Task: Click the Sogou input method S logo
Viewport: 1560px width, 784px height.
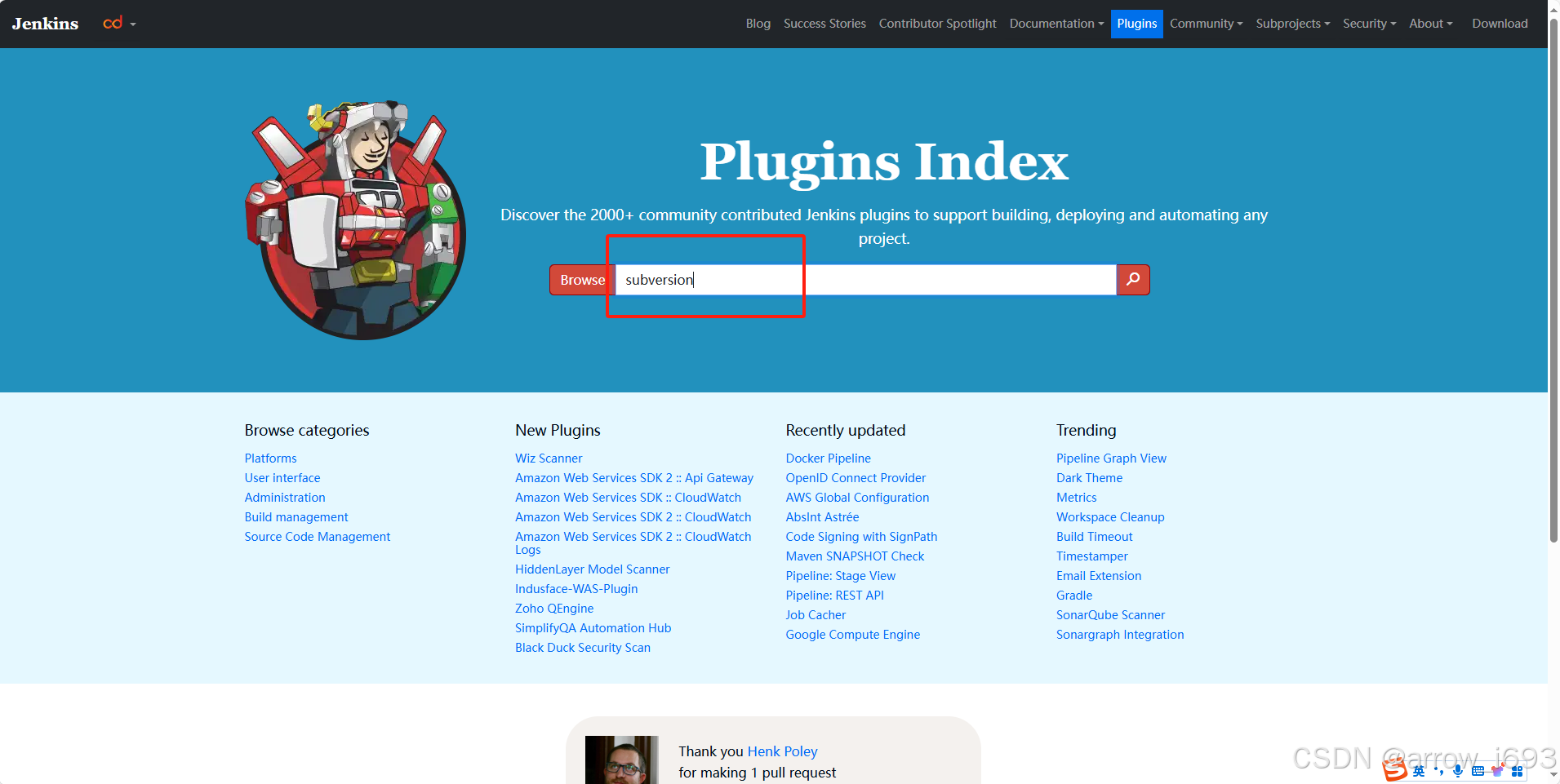Action: [1395, 769]
